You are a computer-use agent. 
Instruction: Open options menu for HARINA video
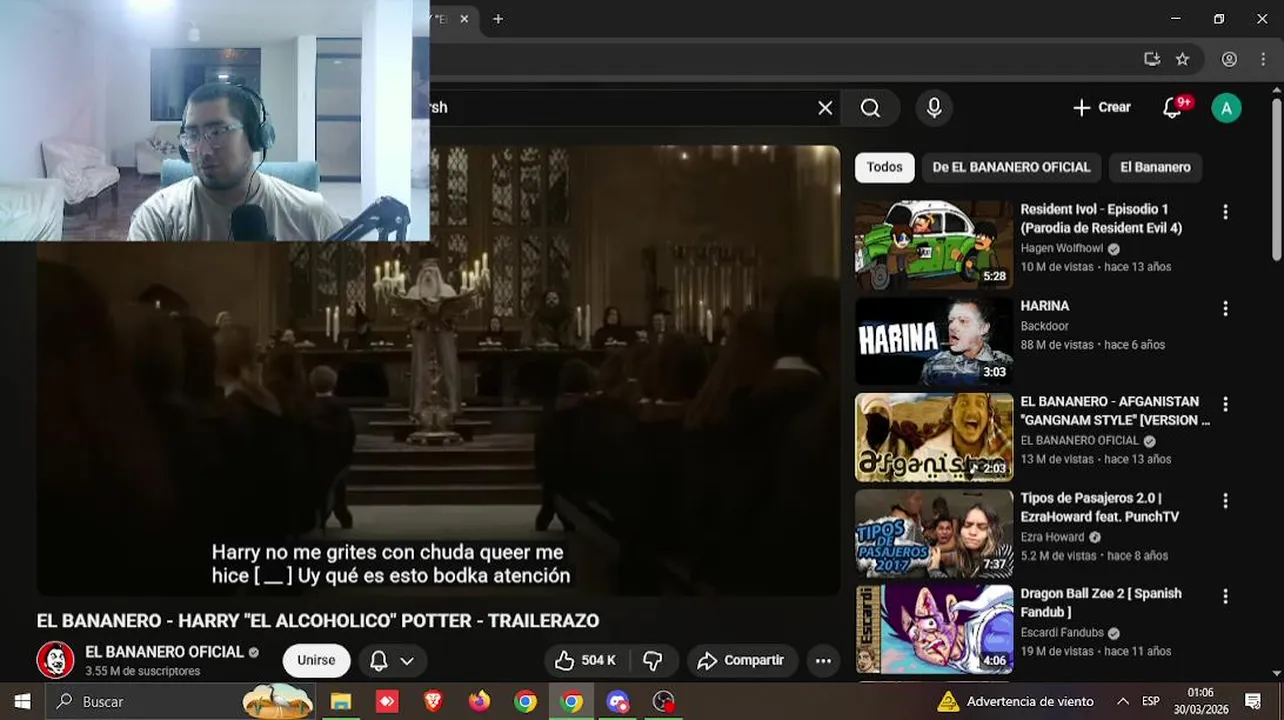tap(1225, 308)
